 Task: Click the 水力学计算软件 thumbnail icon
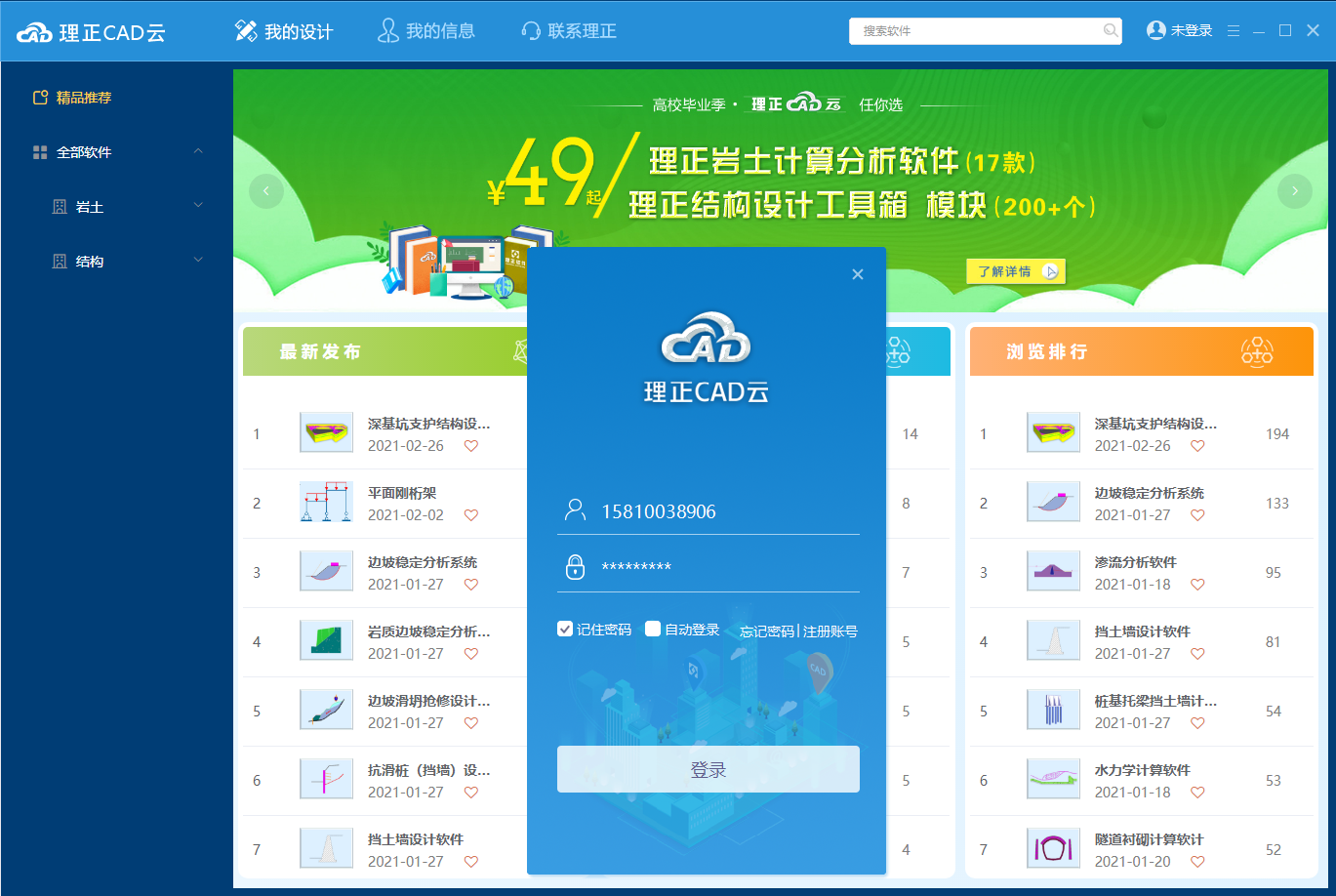(1053, 779)
